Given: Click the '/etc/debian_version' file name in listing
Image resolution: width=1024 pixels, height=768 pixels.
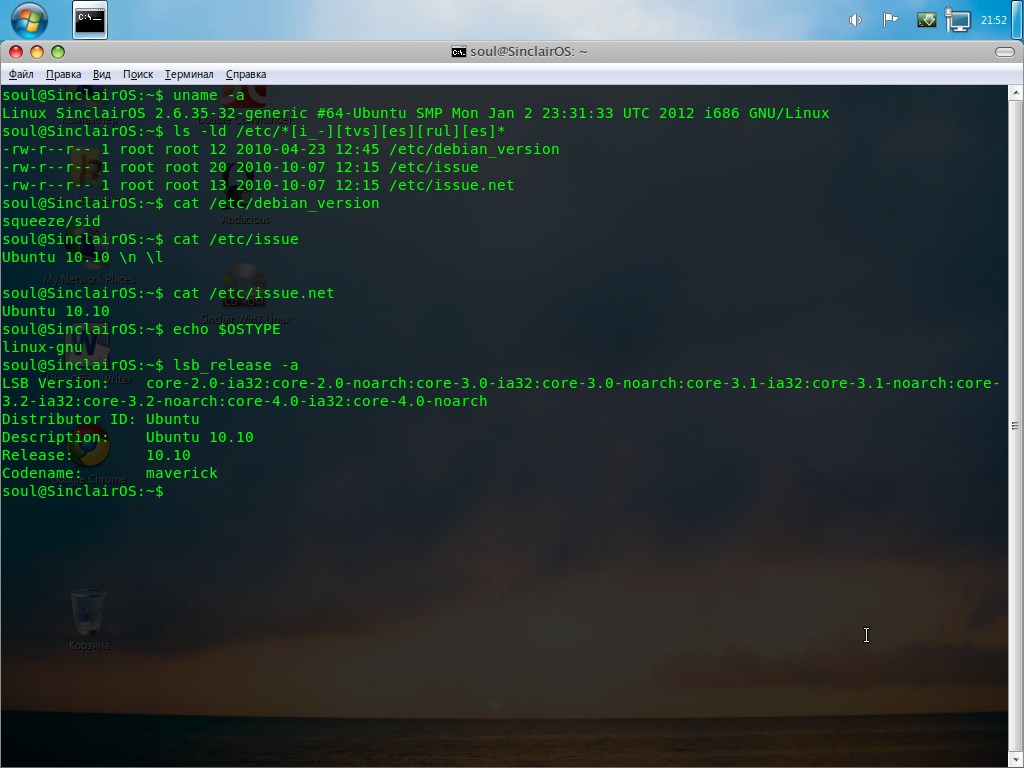Looking at the screenshot, I should [474, 150].
